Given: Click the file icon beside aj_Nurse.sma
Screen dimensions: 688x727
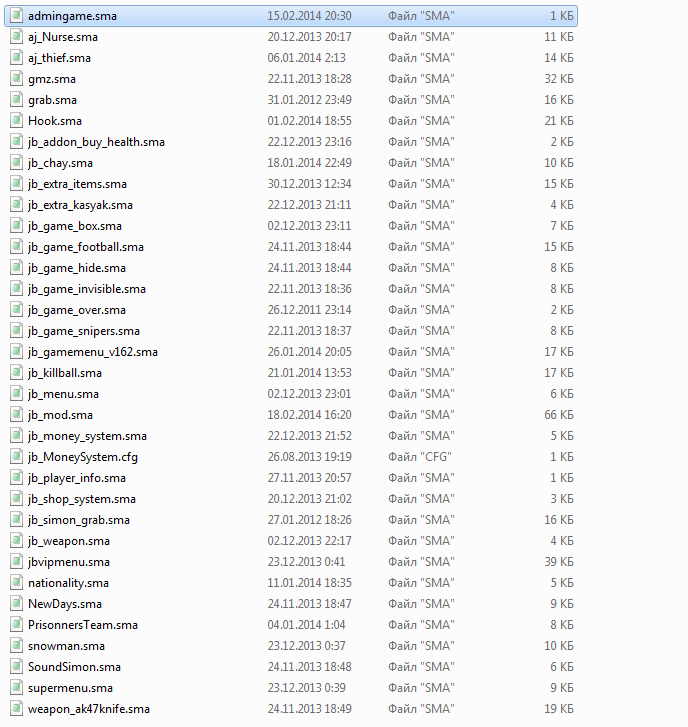Looking at the screenshot, I should pos(16,37).
